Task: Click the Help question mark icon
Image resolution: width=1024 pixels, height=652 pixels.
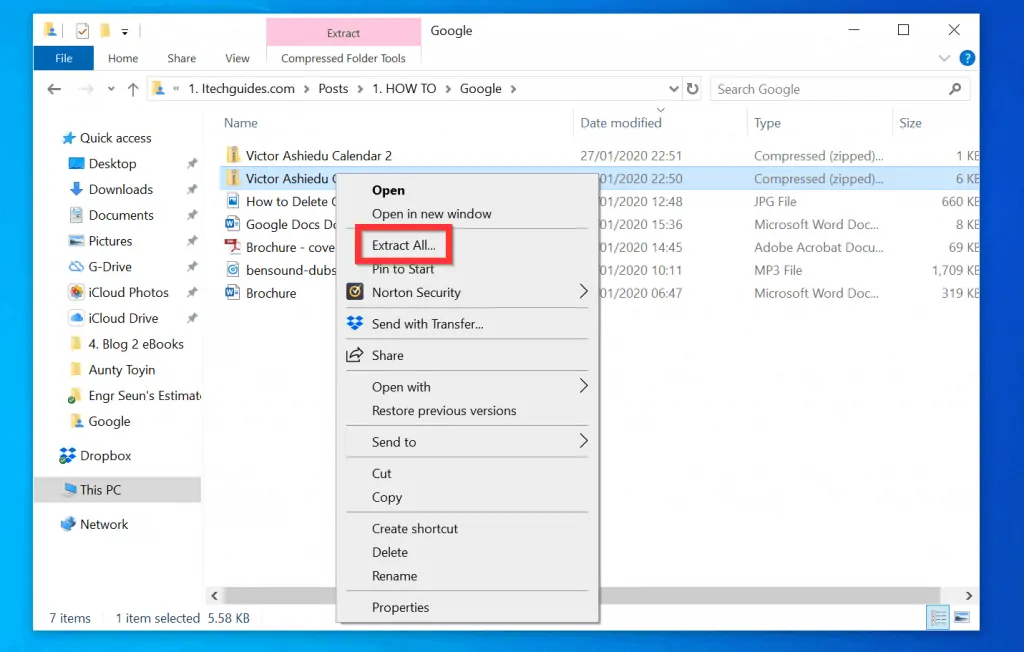Action: click(x=966, y=59)
